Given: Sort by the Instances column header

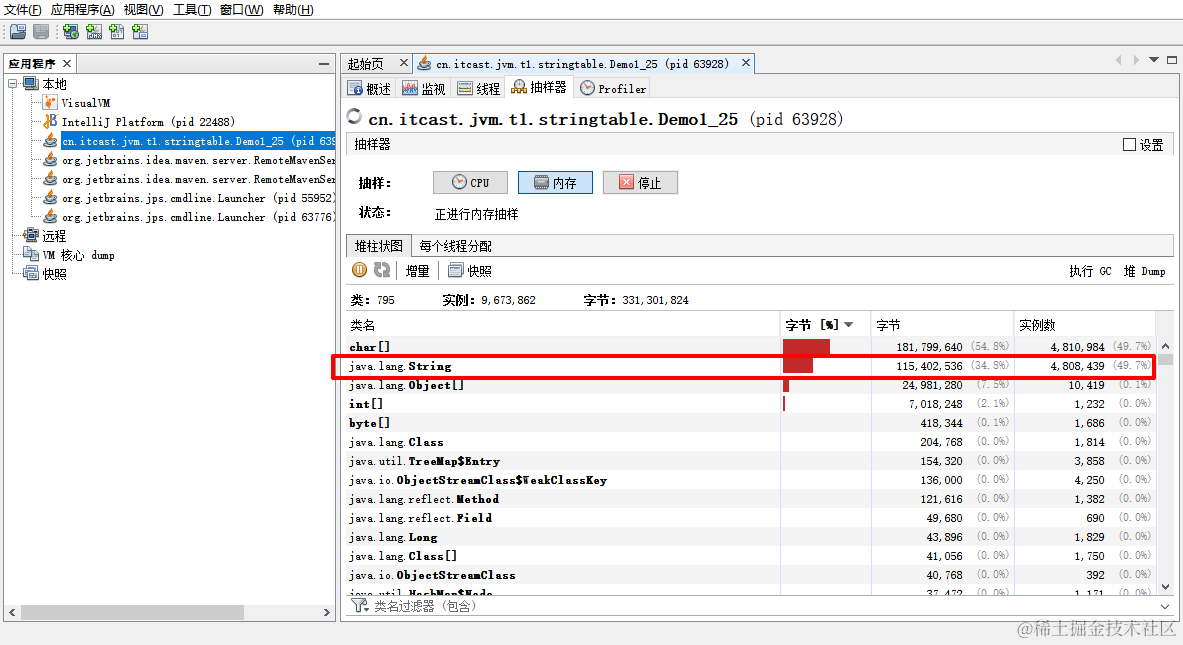Looking at the screenshot, I should (1084, 324).
